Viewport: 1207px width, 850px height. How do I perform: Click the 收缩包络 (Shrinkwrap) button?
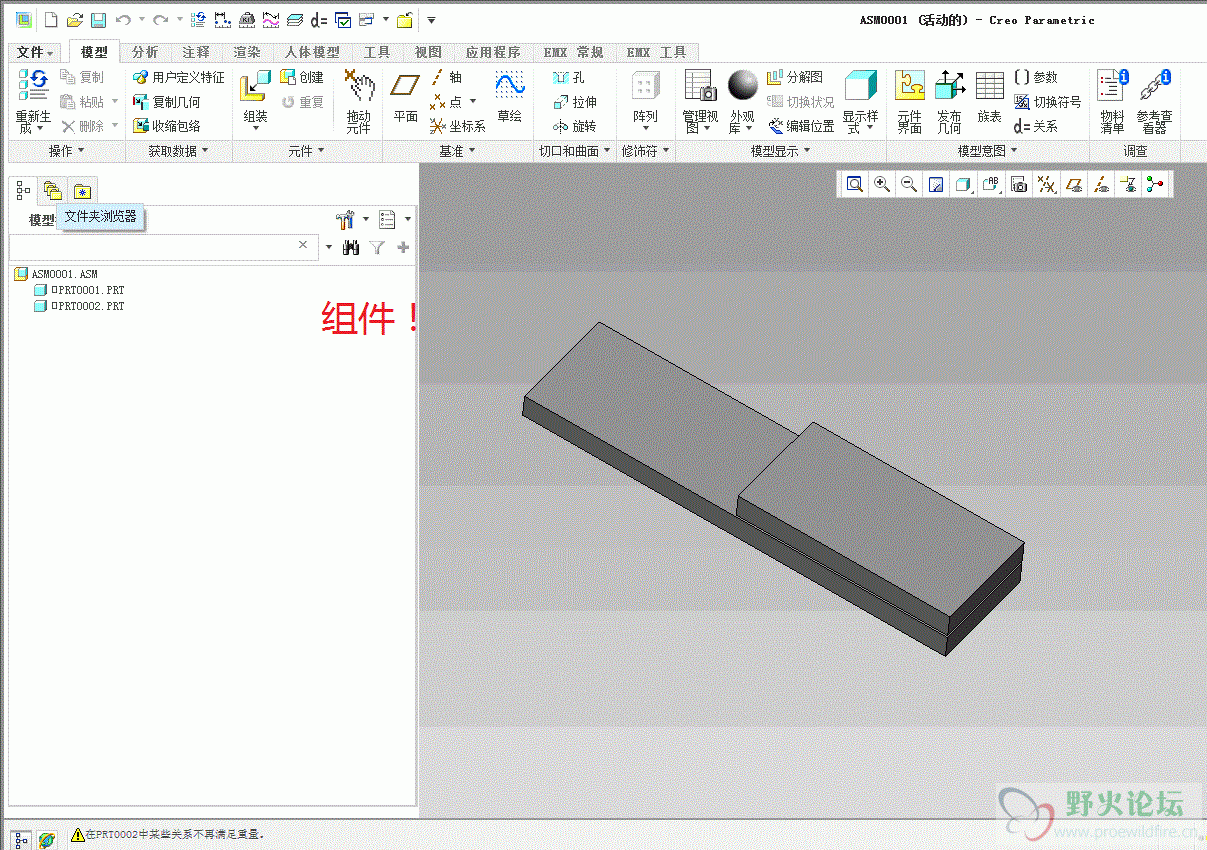coord(166,126)
